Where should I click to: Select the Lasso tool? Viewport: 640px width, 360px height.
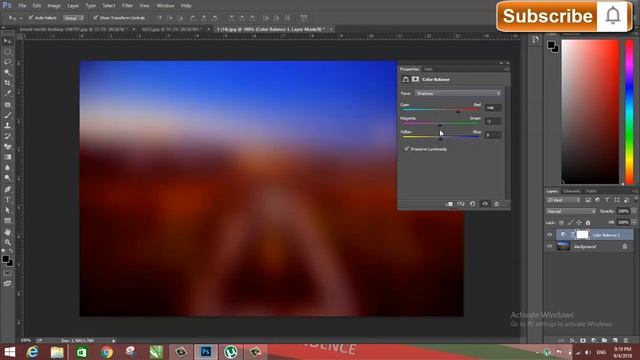click(x=7, y=62)
